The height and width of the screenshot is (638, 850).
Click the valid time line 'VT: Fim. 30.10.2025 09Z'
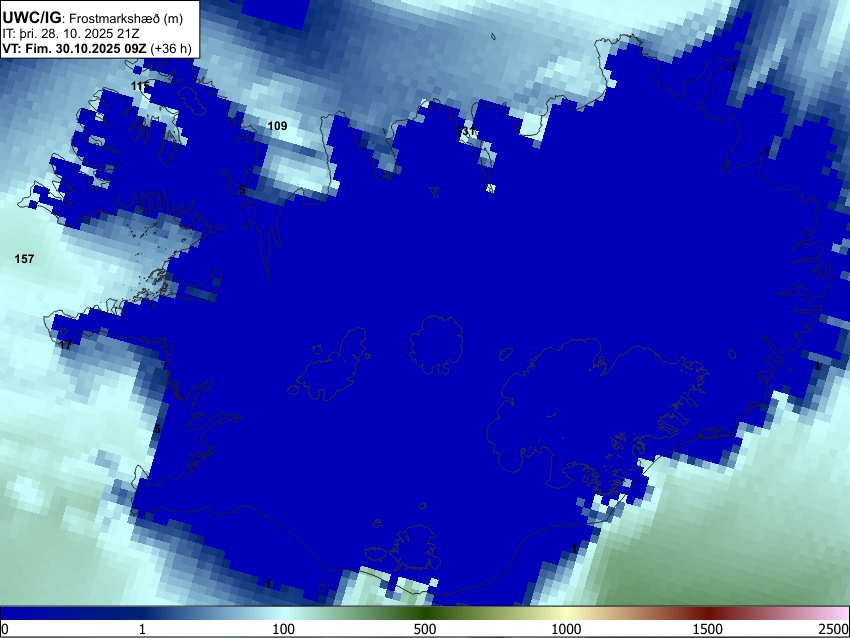(74, 48)
